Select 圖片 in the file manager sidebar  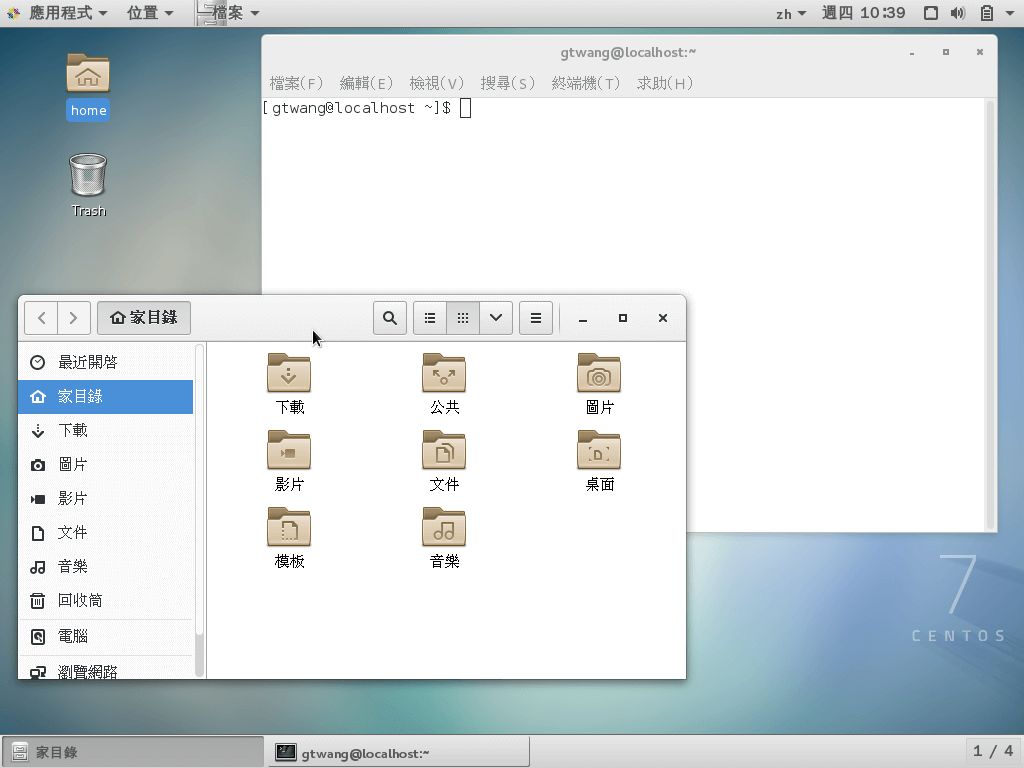point(74,464)
